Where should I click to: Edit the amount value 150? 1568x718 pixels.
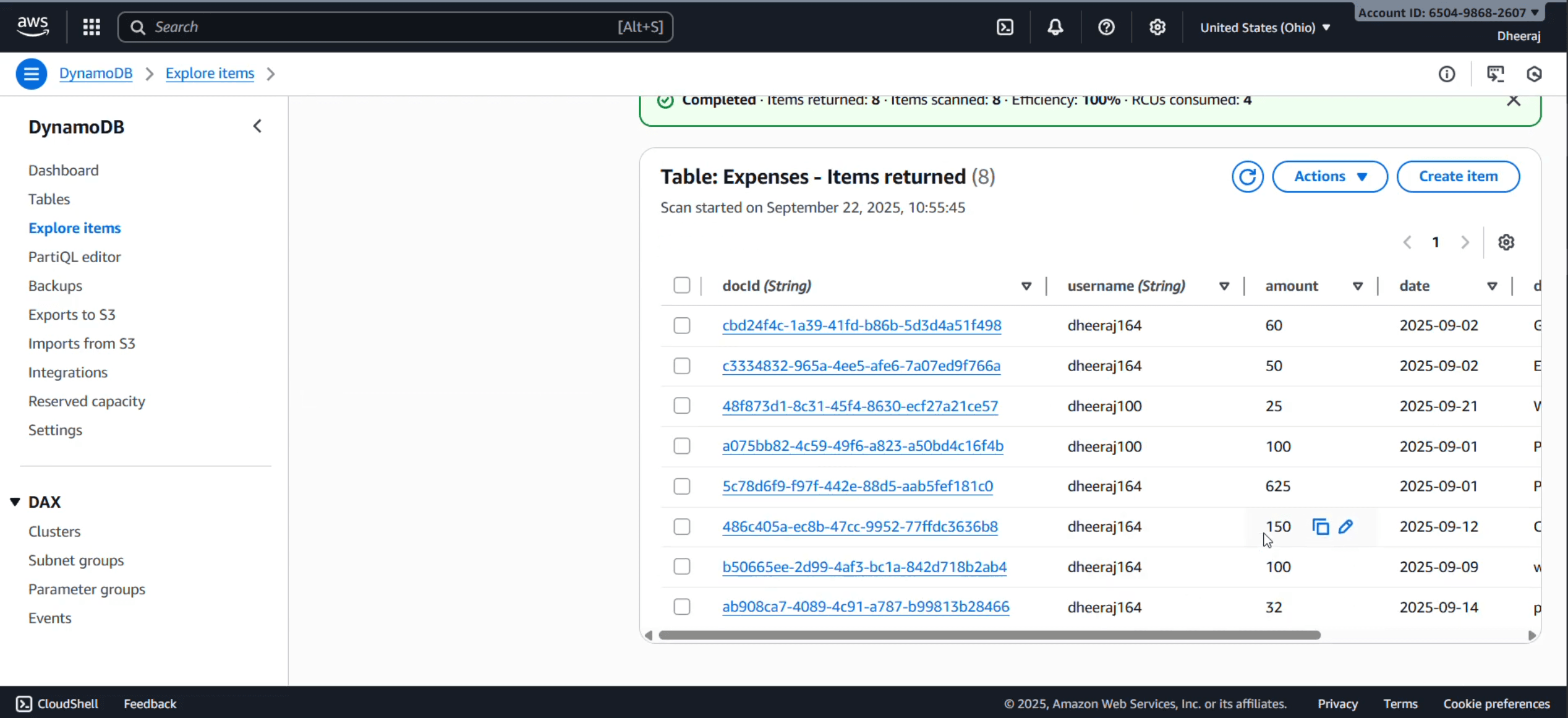[x=1346, y=527]
